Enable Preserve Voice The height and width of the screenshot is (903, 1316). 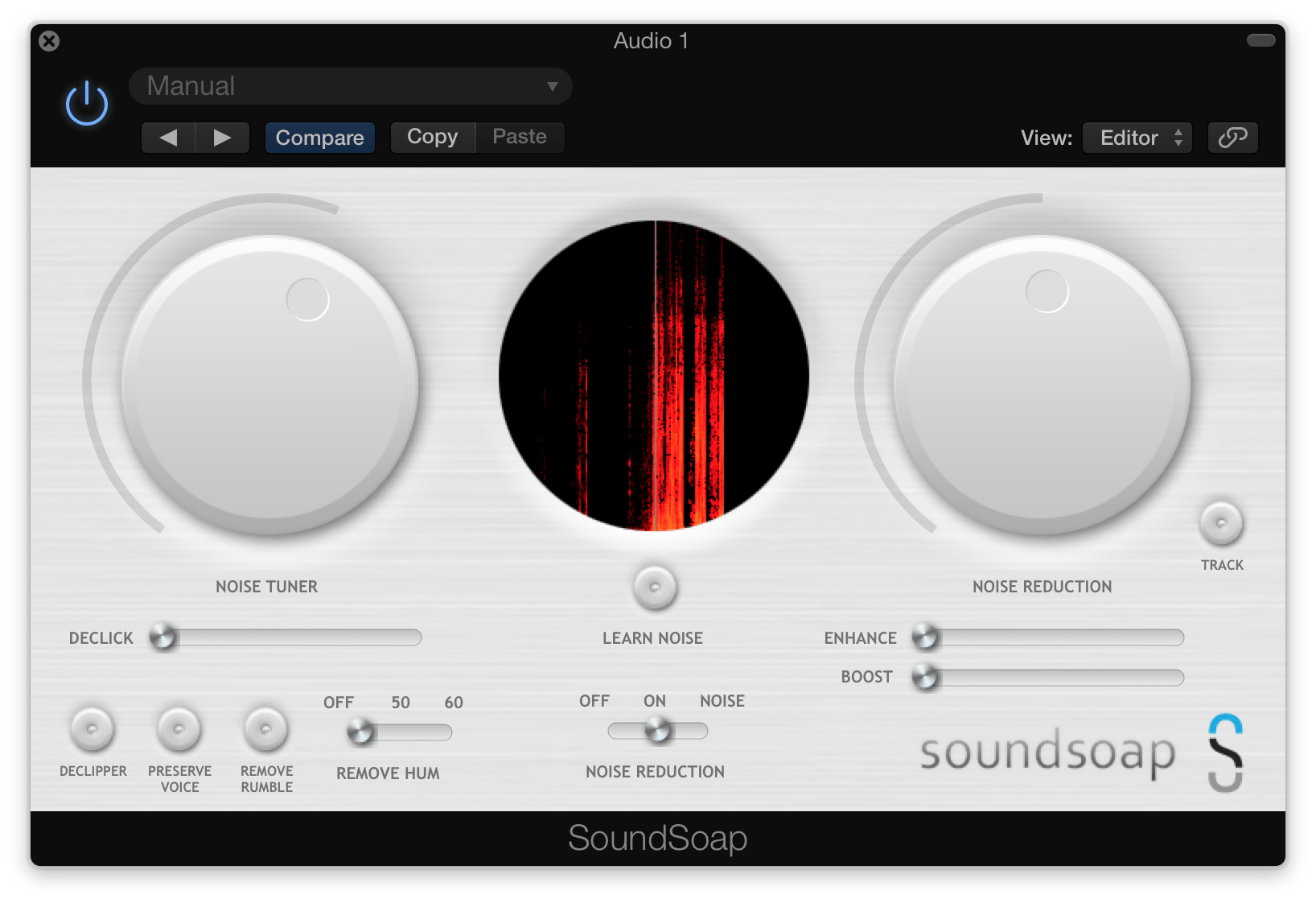pos(179,729)
